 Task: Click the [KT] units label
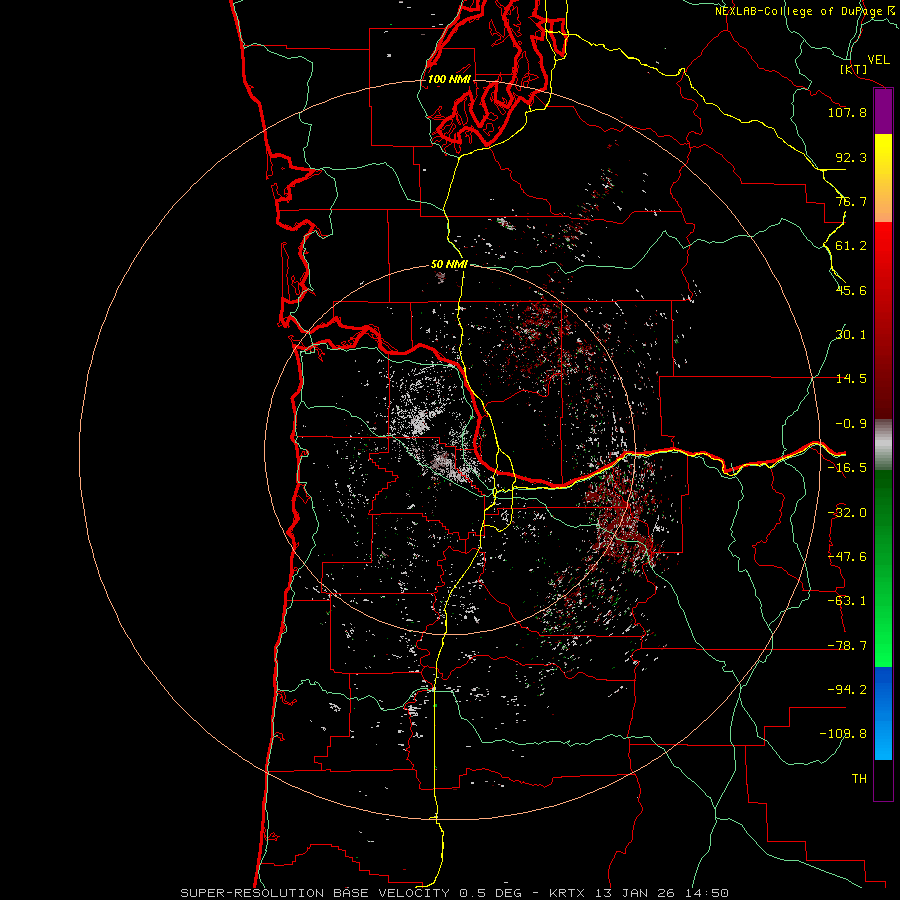coord(854,69)
